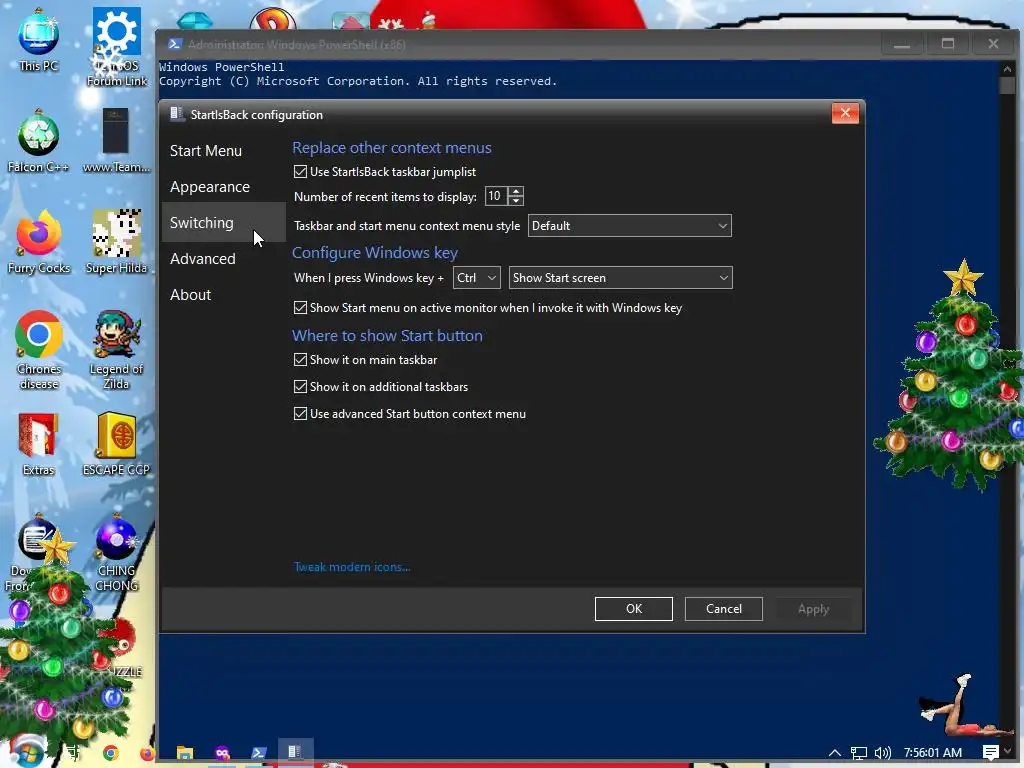Select the Advanced settings section
Screen dimensions: 1024x768
click(202, 259)
